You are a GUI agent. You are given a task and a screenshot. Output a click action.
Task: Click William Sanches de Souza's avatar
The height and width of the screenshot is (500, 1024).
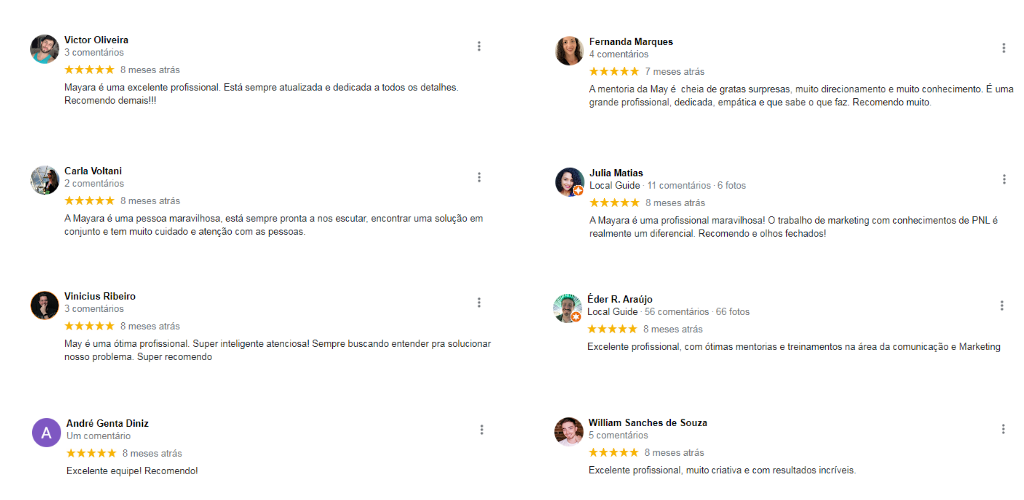tap(568, 431)
